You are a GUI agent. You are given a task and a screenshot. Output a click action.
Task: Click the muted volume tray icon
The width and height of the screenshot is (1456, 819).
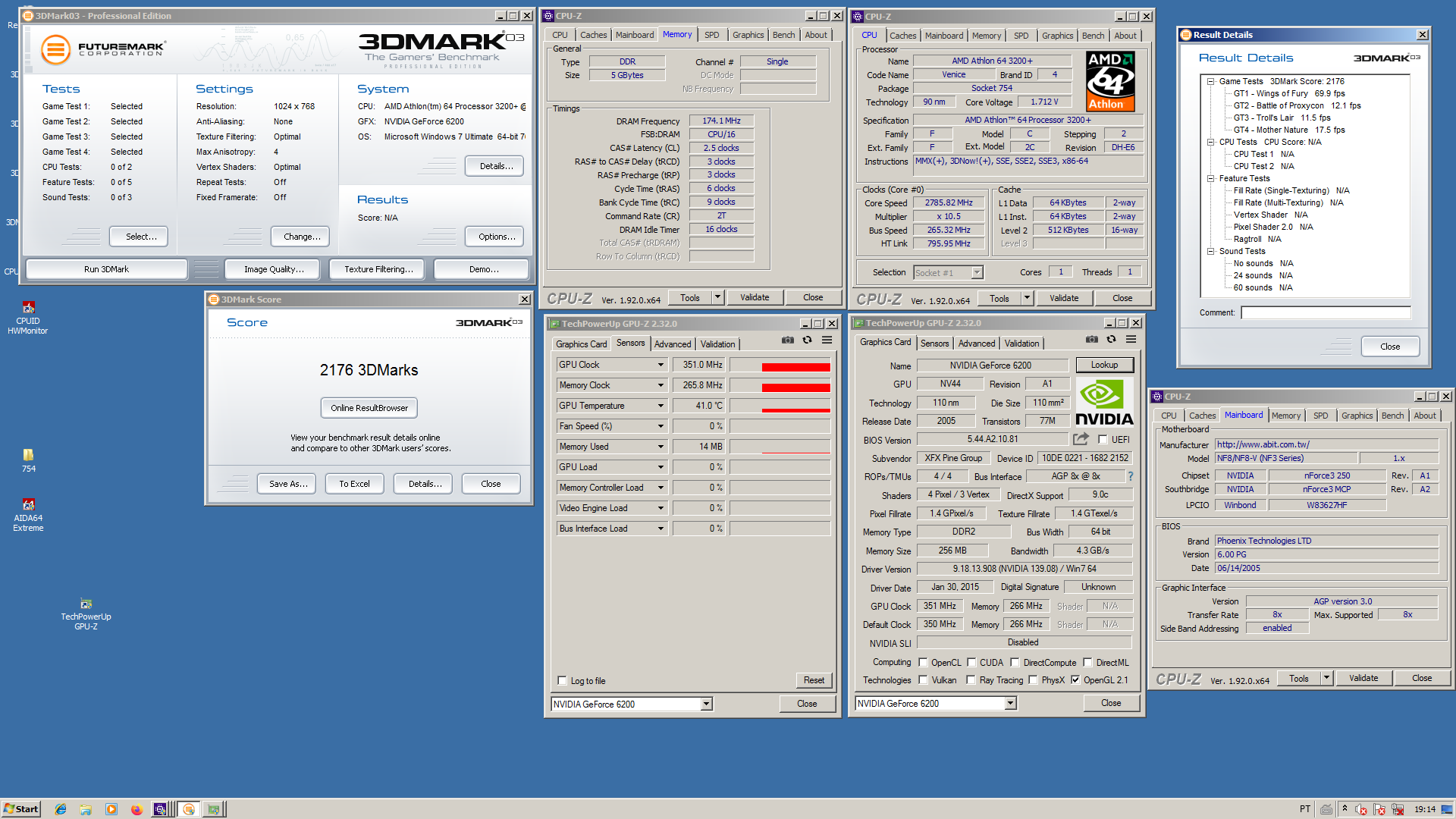pos(1361,809)
